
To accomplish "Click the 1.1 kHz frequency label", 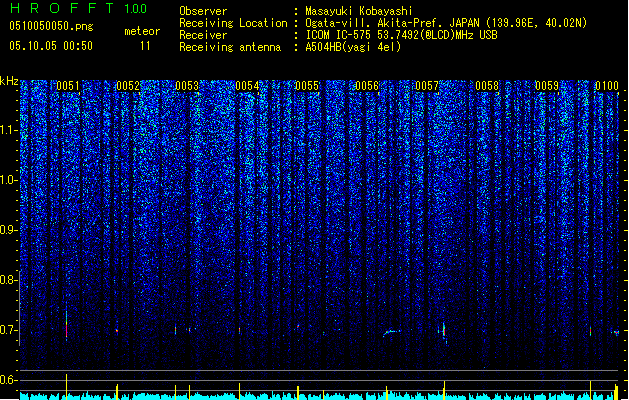I will point(8,130).
